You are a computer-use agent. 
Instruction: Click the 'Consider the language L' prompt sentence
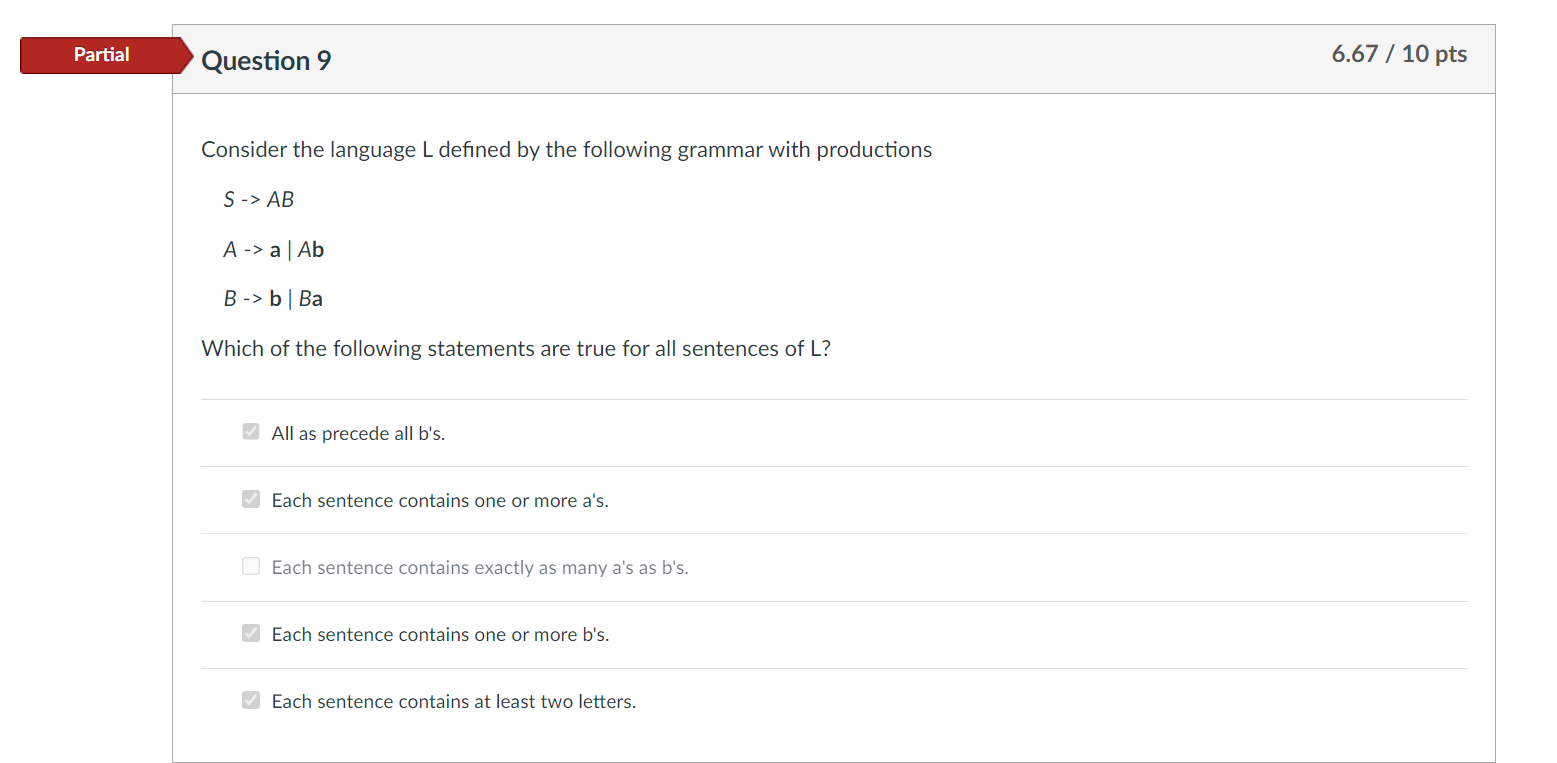click(x=566, y=150)
